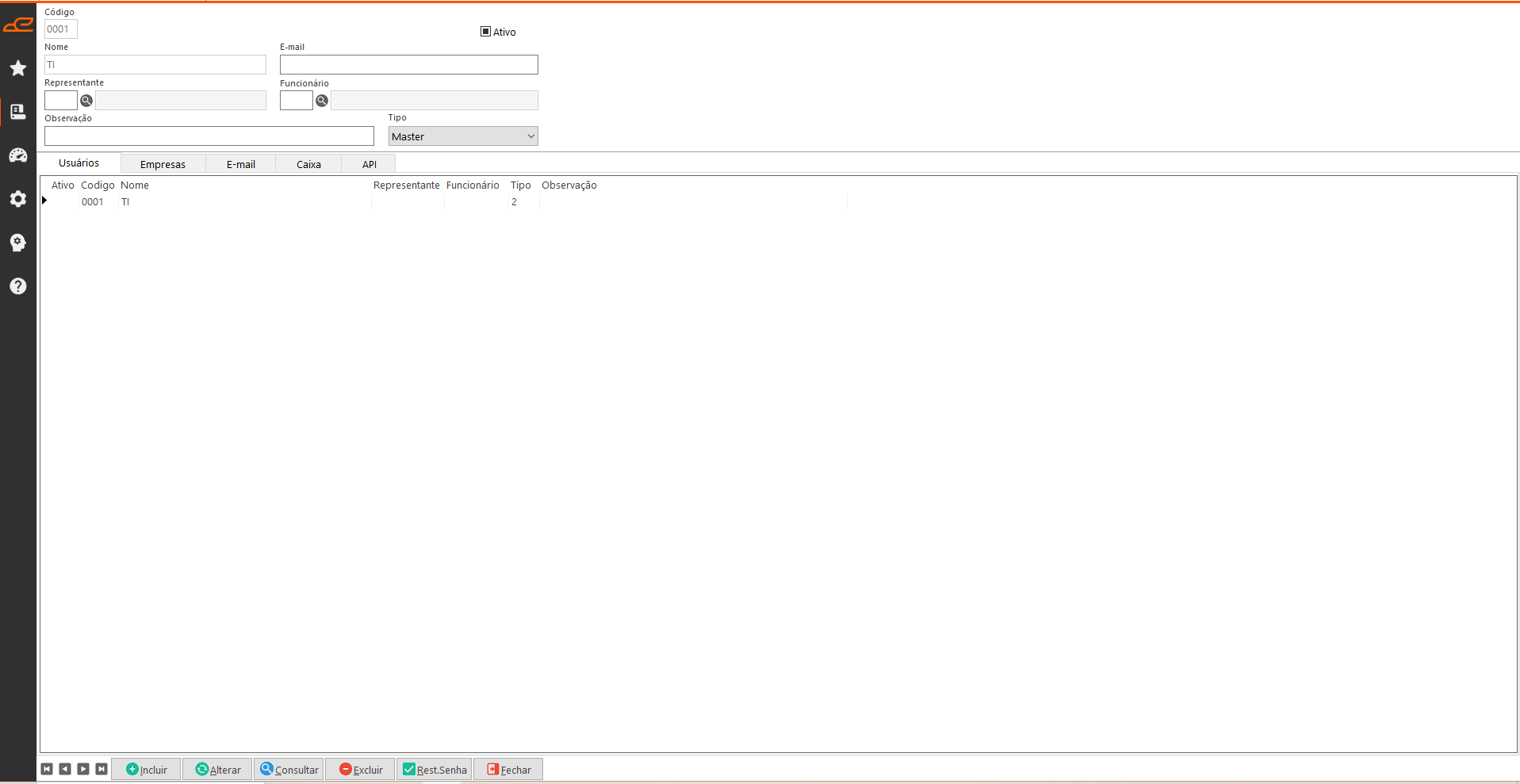Select the API tab
Screen dimensions: 1520x784
coord(369,164)
